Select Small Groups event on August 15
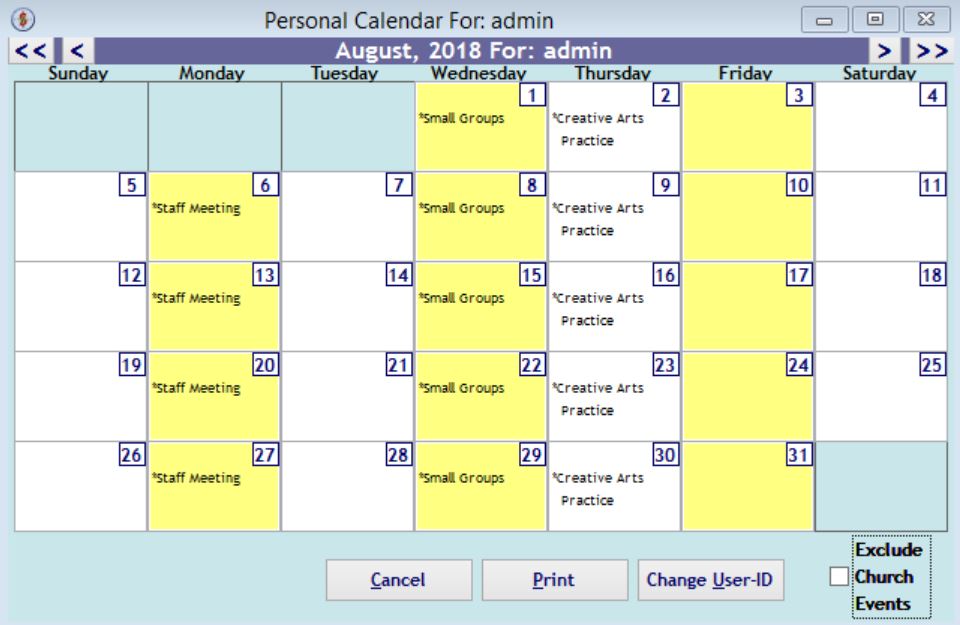 (x=461, y=298)
